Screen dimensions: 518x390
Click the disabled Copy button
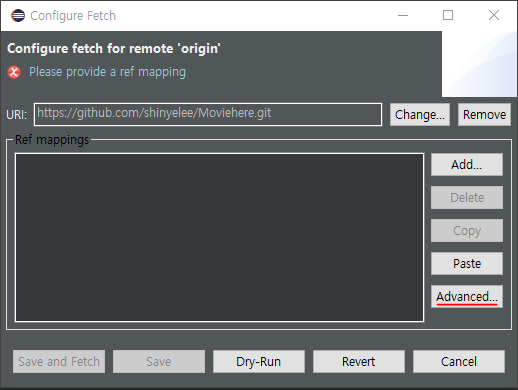[467, 230]
